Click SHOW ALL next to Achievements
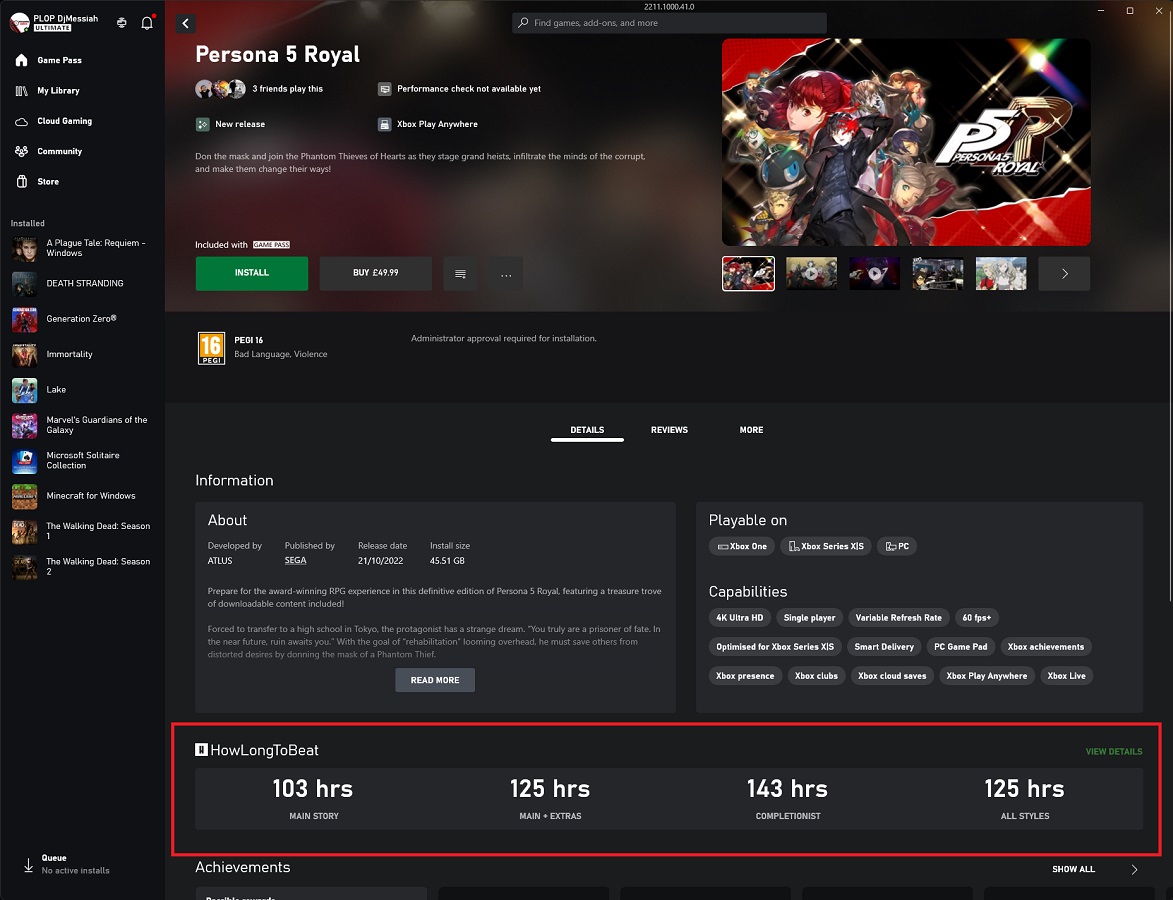The width and height of the screenshot is (1173, 900). pyautogui.click(x=1073, y=869)
